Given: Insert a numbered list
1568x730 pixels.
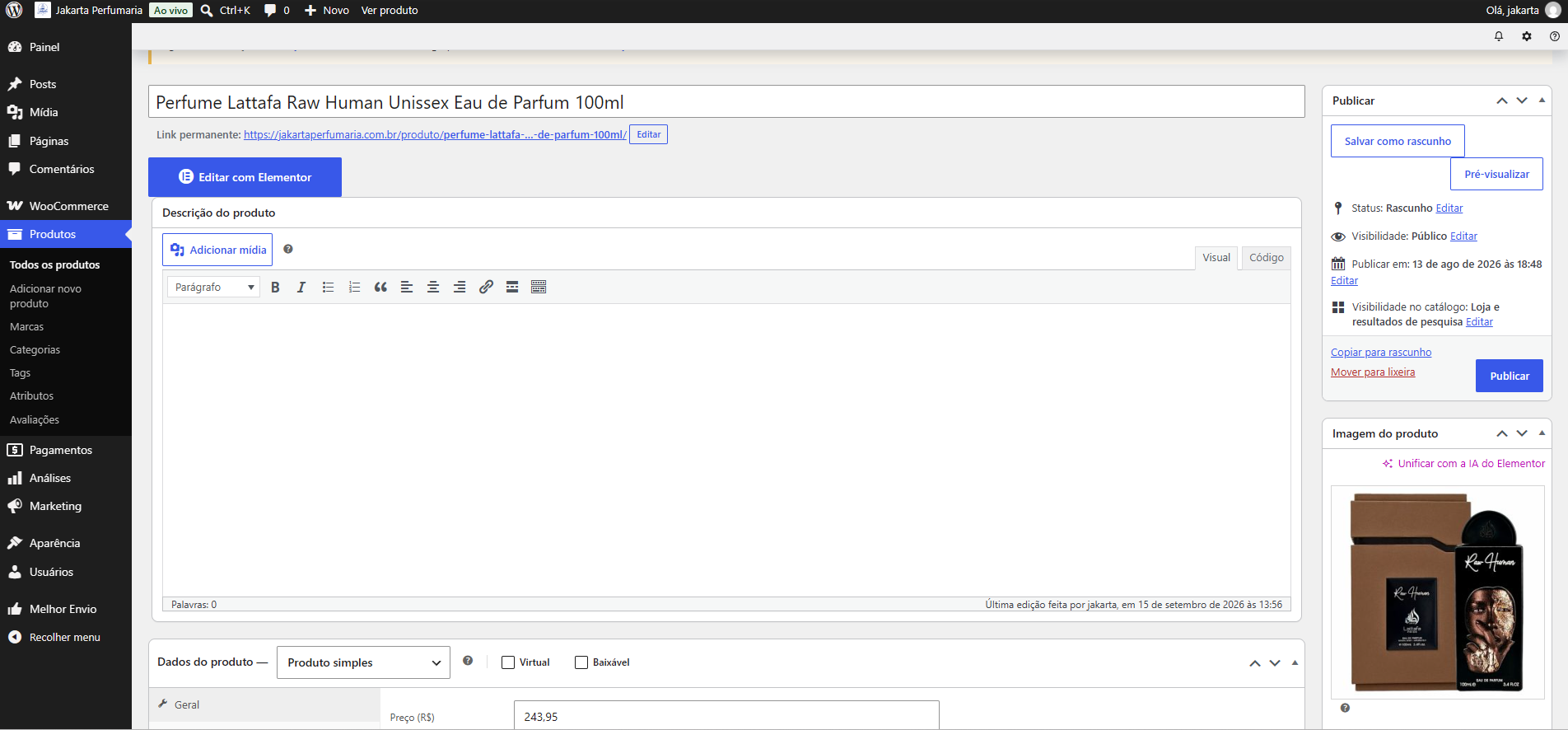Looking at the screenshot, I should pos(354,287).
